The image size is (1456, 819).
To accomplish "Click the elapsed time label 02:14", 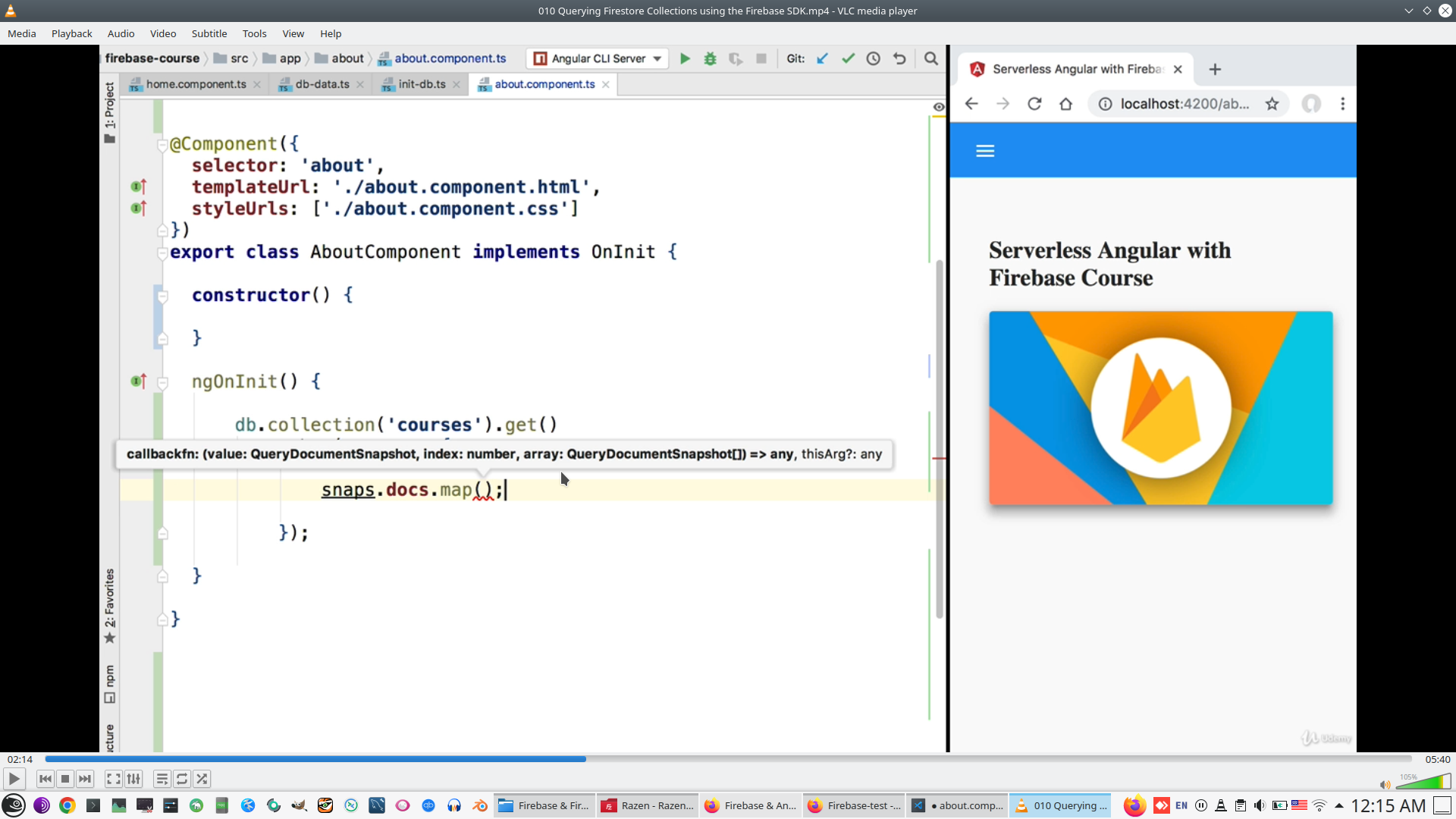I will pyautogui.click(x=20, y=759).
